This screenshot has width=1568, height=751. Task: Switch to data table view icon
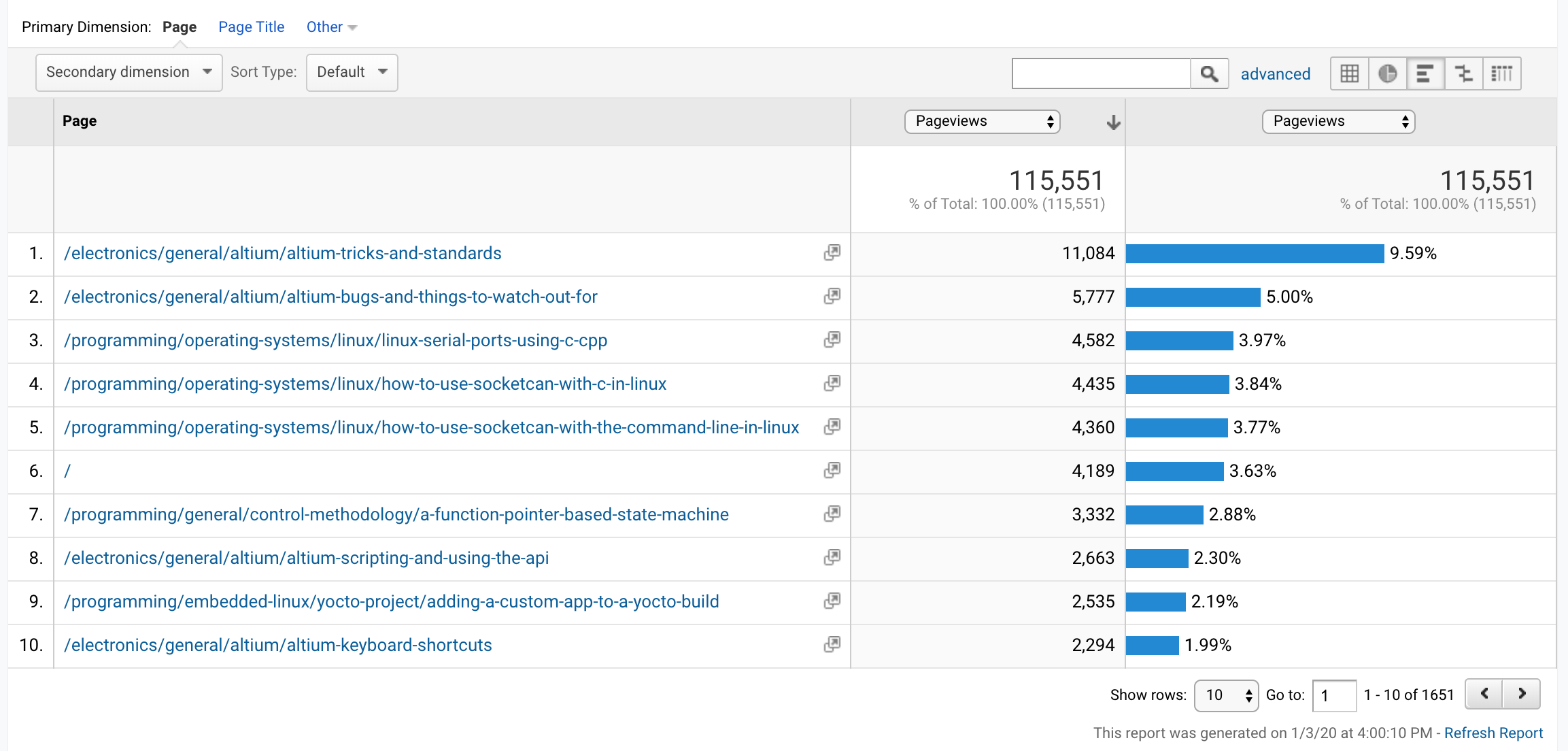pyautogui.click(x=1349, y=73)
